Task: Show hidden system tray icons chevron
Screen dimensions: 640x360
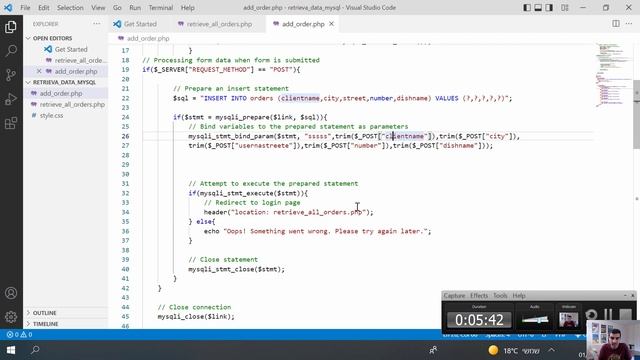Action: tap(551, 350)
